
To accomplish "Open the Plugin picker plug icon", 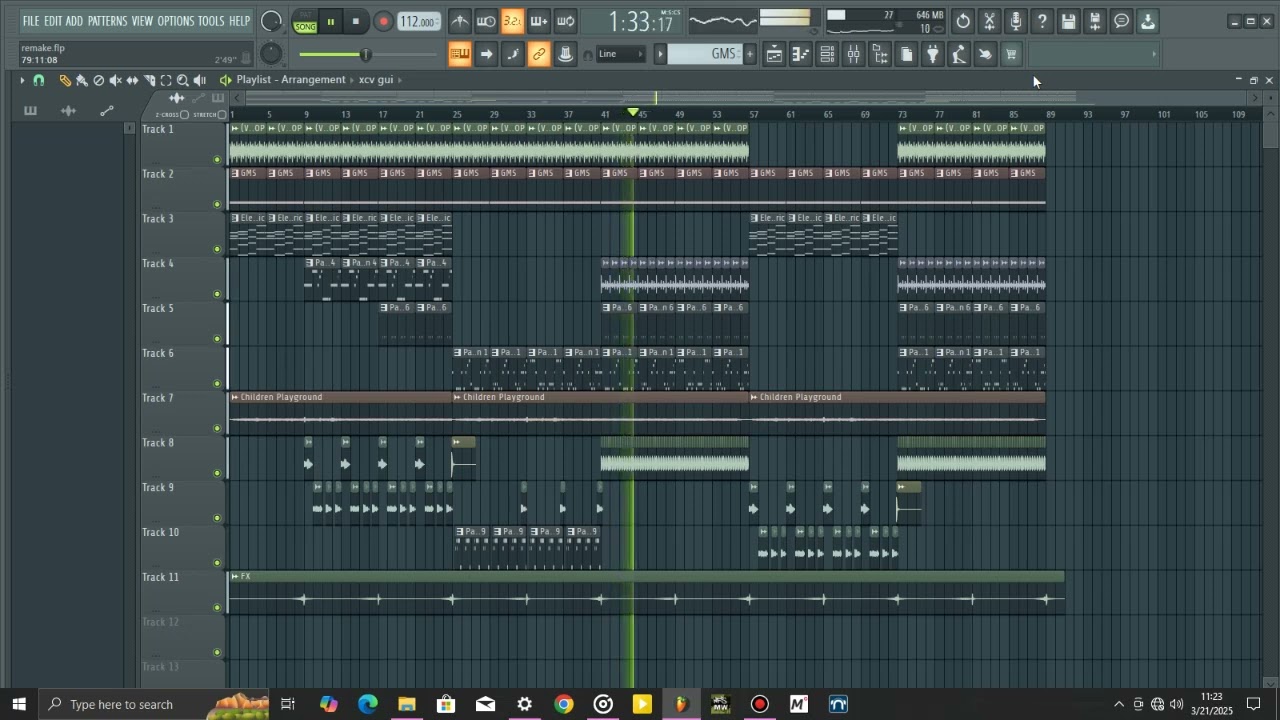I will click(x=932, y=55).
